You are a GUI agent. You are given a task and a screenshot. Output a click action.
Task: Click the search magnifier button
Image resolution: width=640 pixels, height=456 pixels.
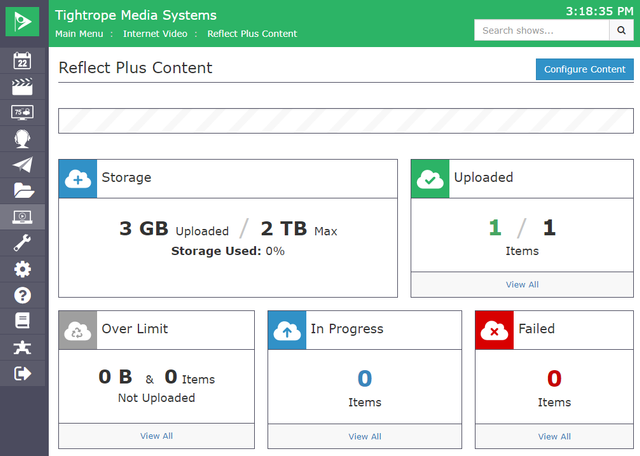(x=622, y=31)
